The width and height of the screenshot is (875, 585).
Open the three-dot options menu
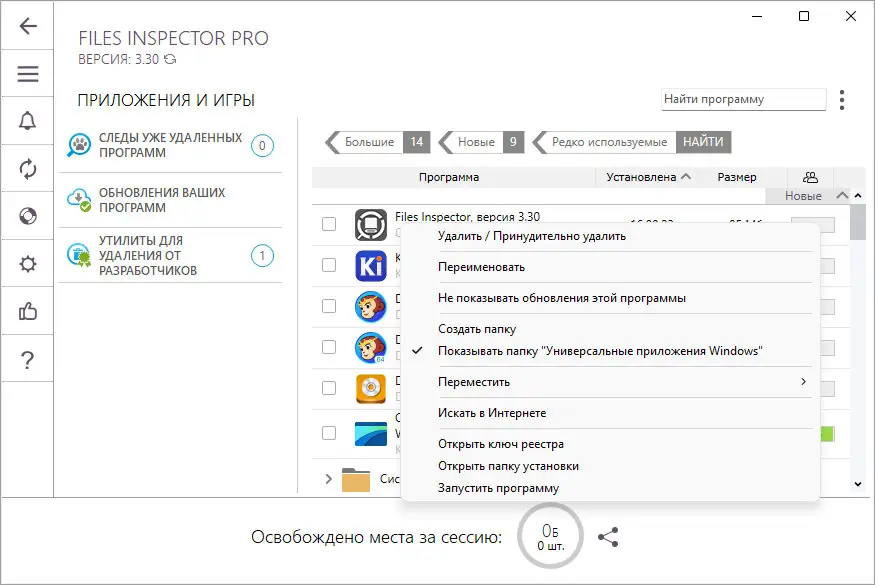tap(842, 100)
